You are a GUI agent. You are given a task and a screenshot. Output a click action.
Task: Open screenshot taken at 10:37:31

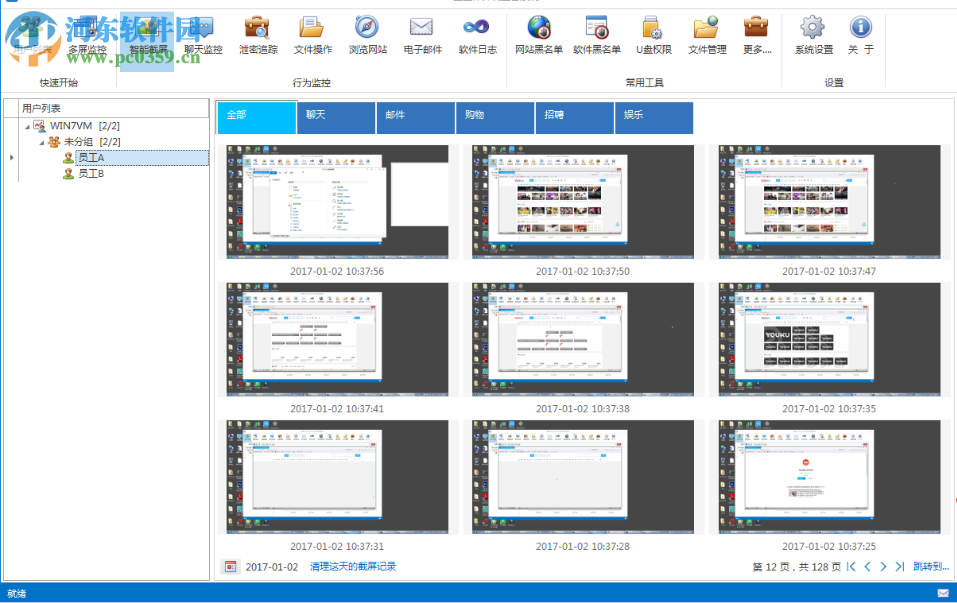tap(338, 477)
